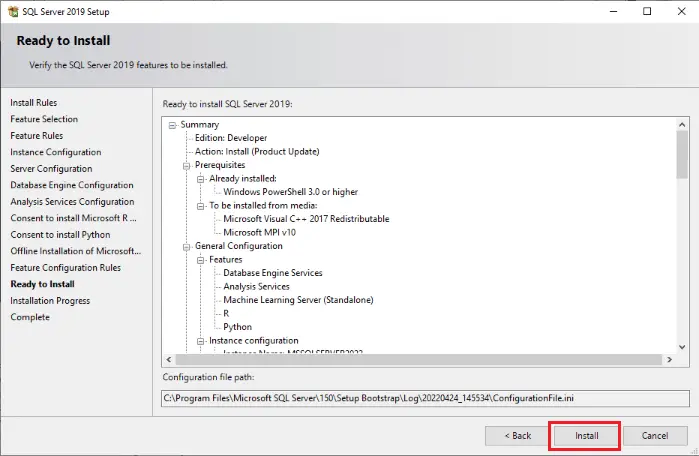The height and width of the screenshot is (456, 699).
Task: Click the horizontal scrollbar thumb
Action: (419, 359)
